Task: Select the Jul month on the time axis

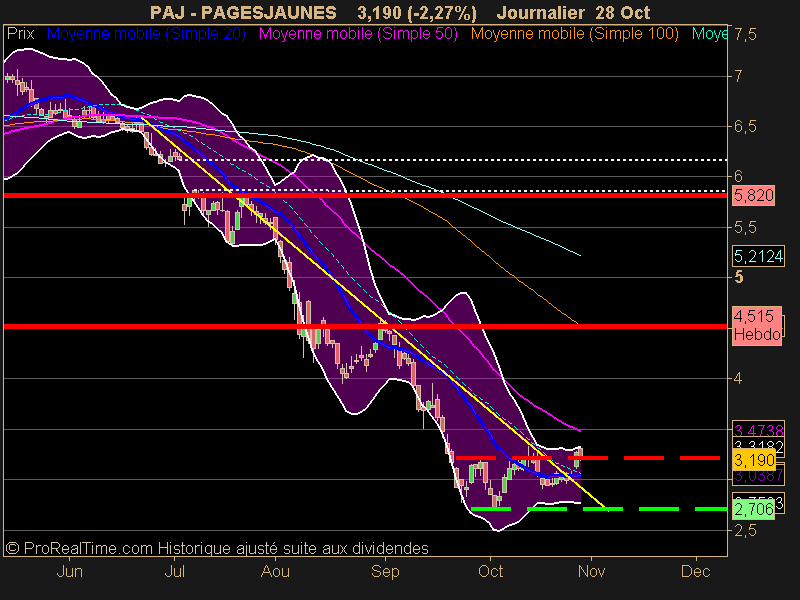Action: click(174, 571)
